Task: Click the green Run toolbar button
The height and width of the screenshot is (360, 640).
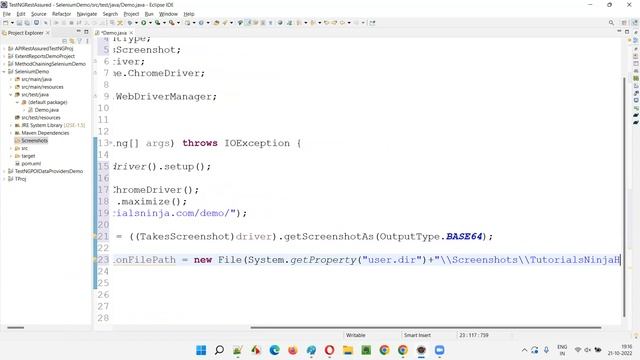Action: 144,23
